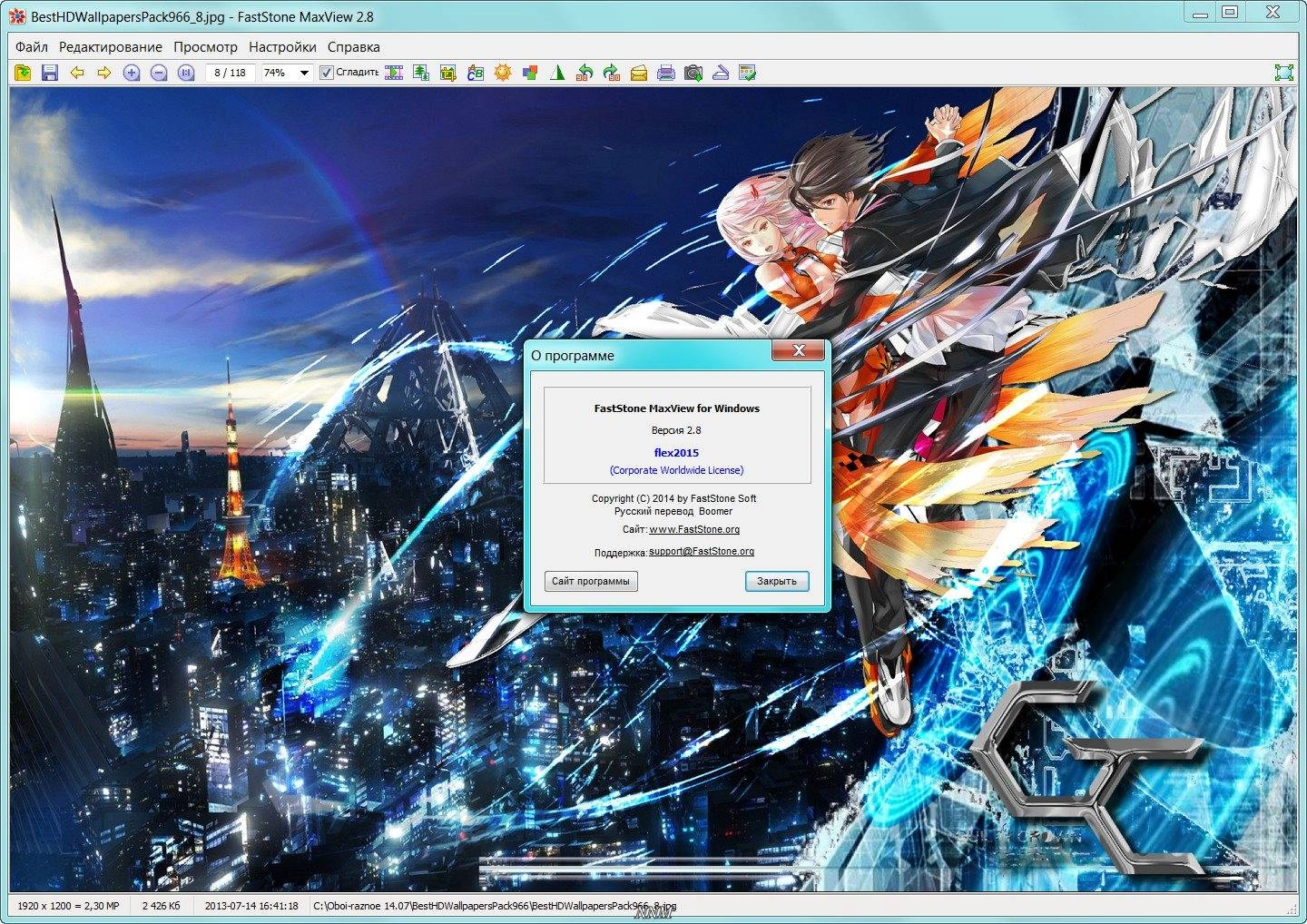Viewport: 1307px width, 924px height.
Task: Close the О программе dialog with X
Action: [x=799, y=350]
